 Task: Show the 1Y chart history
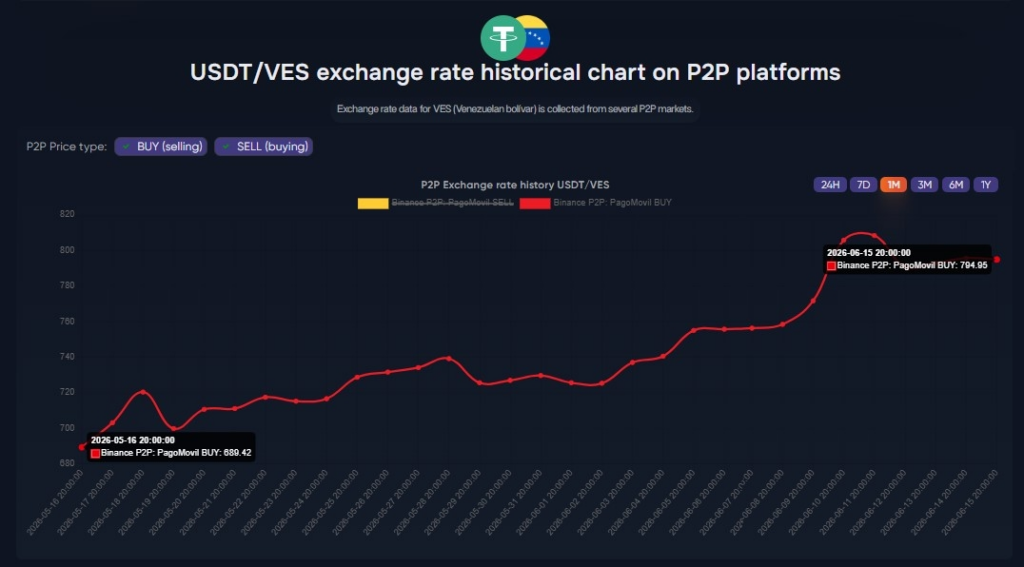[x=985, y=185]
